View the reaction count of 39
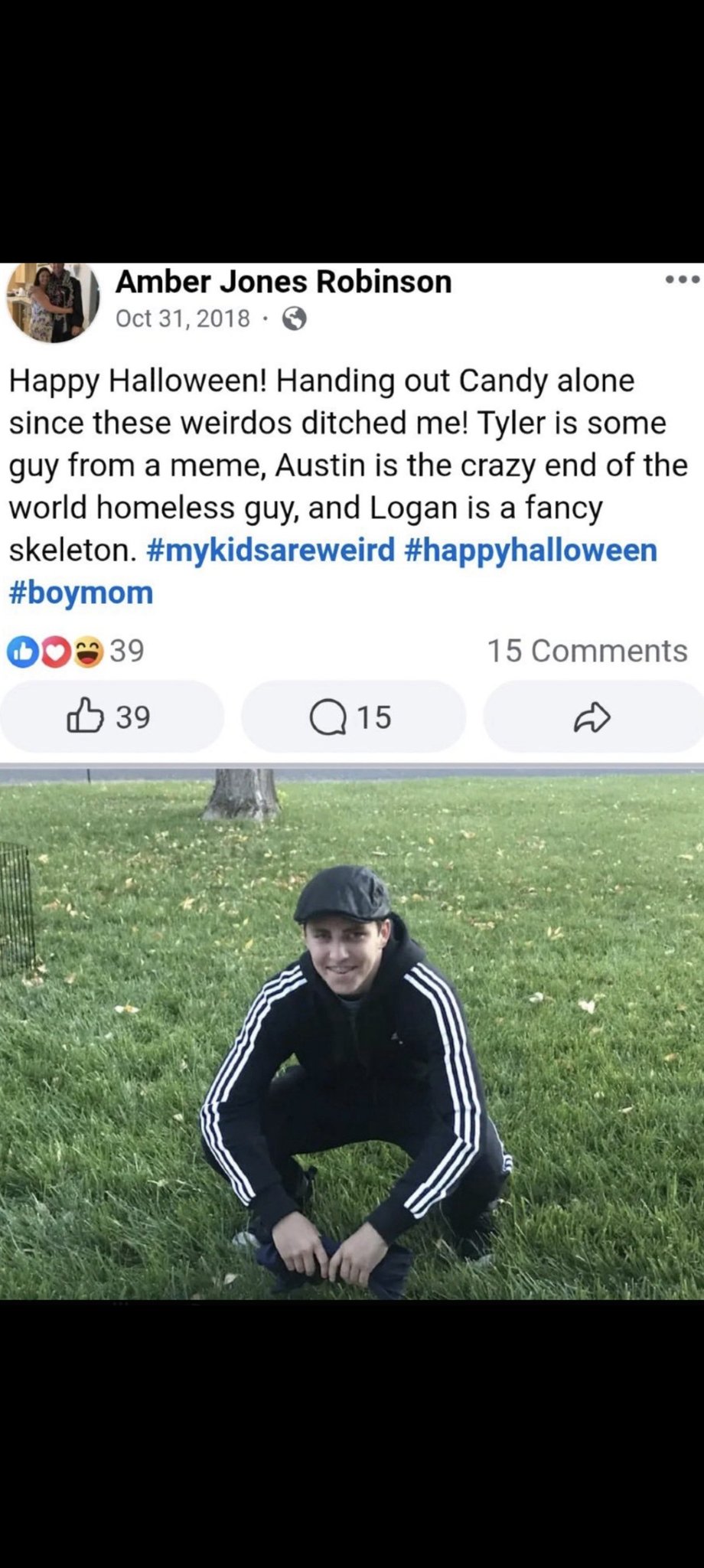This screenshot has height=1568, width=704. (127, 651)
